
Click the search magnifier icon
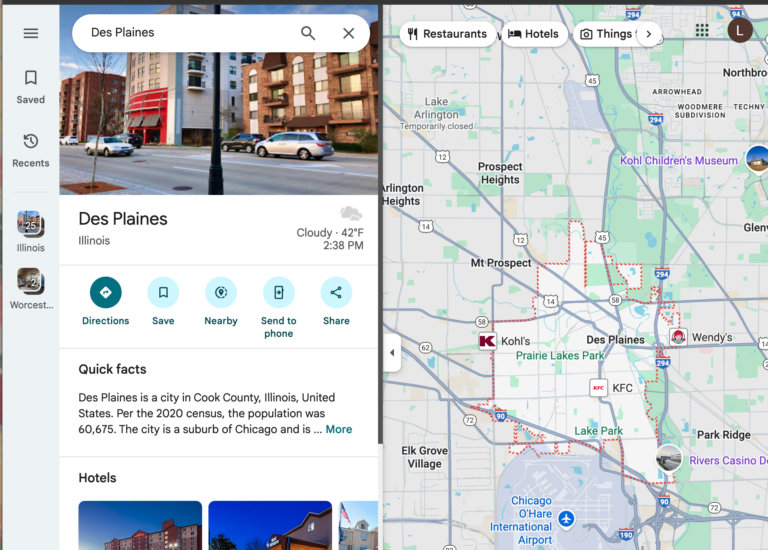(308, 33)
